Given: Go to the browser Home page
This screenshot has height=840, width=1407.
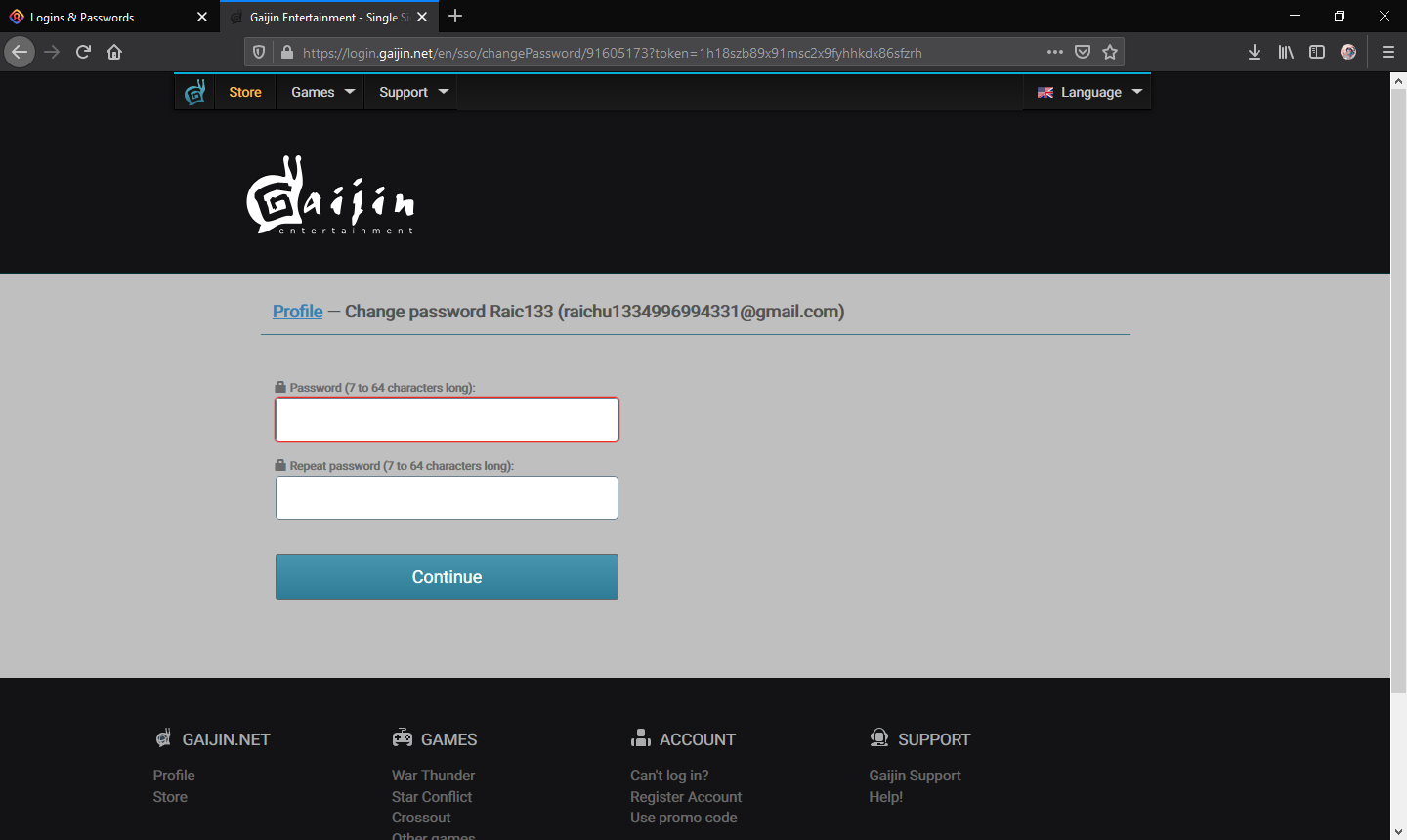Looking at the screenshot, I should click(114, 52).
